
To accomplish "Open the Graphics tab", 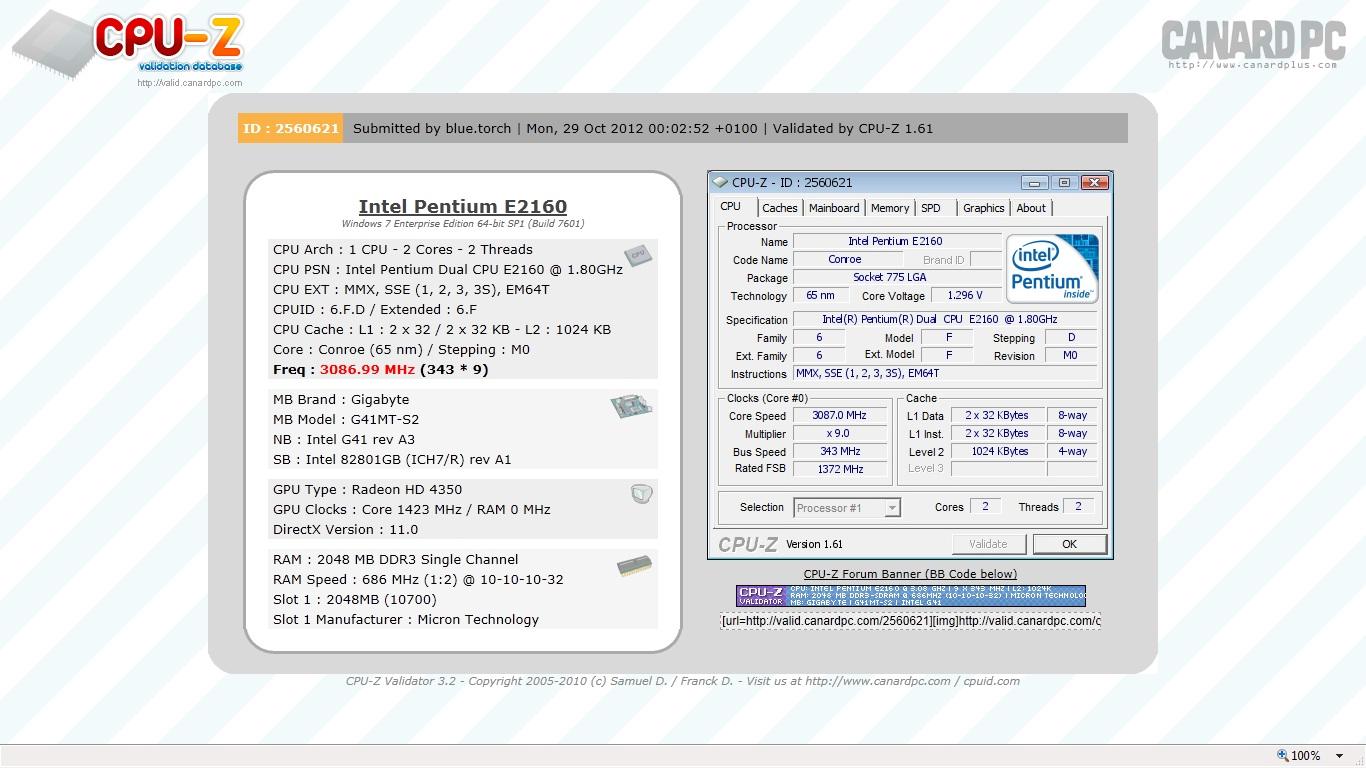I will click(x=984, y=208).
